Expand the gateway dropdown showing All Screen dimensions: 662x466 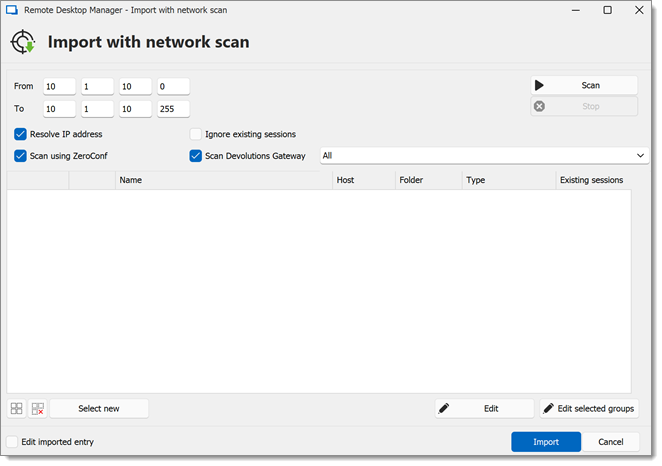(484, 156)
